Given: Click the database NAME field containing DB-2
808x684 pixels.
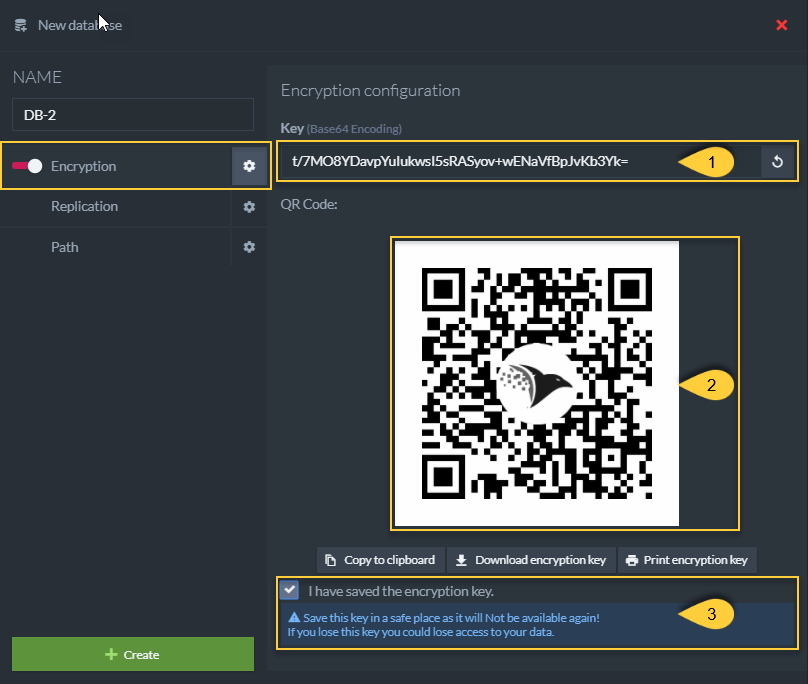Looking at the screenshot, I should point(133,114).
